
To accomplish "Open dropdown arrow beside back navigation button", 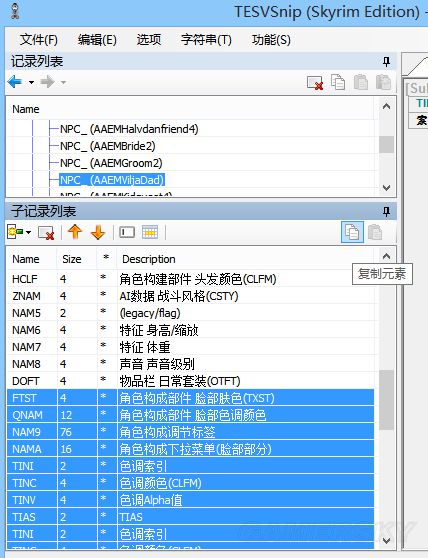I will (x=31, y=83).
